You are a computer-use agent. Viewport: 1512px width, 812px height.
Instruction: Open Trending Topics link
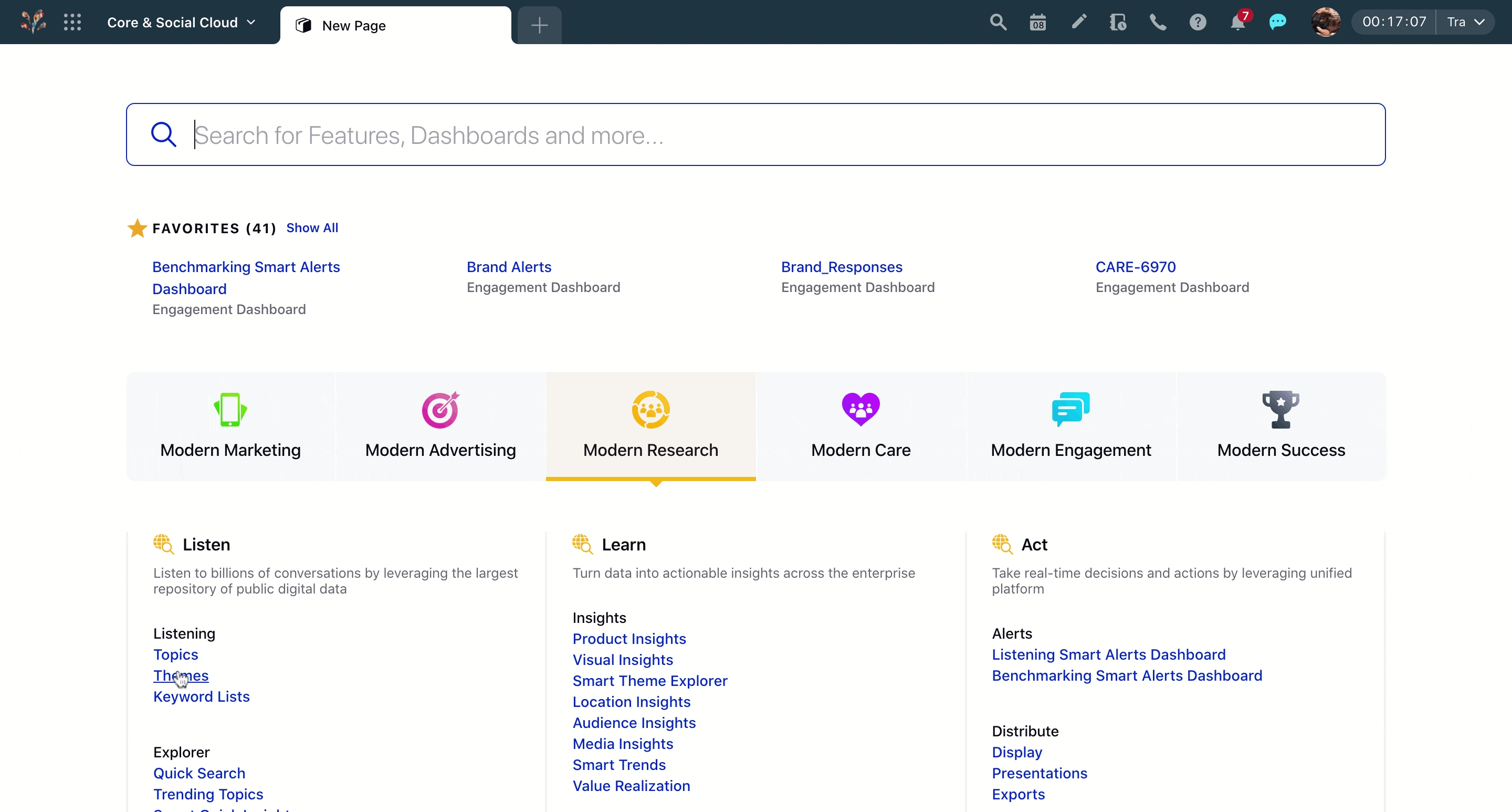pyautogui.click(x=208, y=794)
